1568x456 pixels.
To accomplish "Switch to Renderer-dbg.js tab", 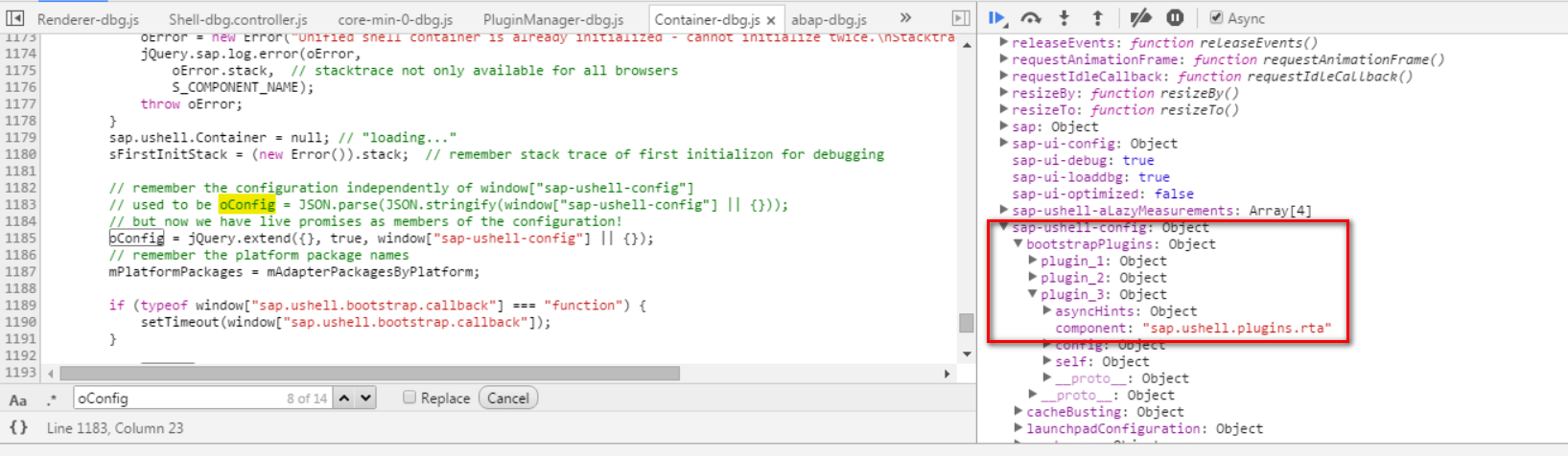I will click(x=87, y=19).
